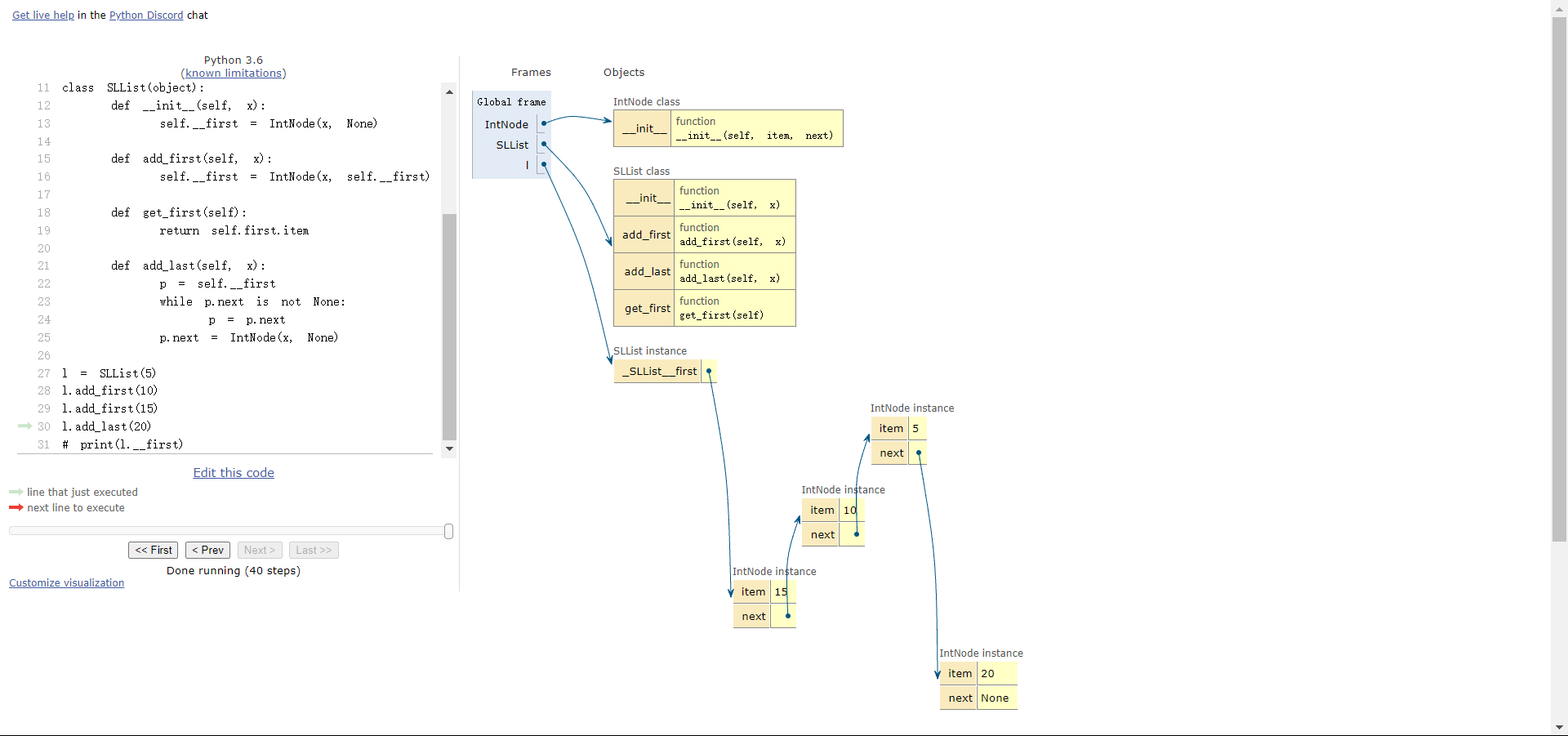Click code line 'def get_first(self):'
This screenshot has height=736, width=1568.
pos(179,212)
